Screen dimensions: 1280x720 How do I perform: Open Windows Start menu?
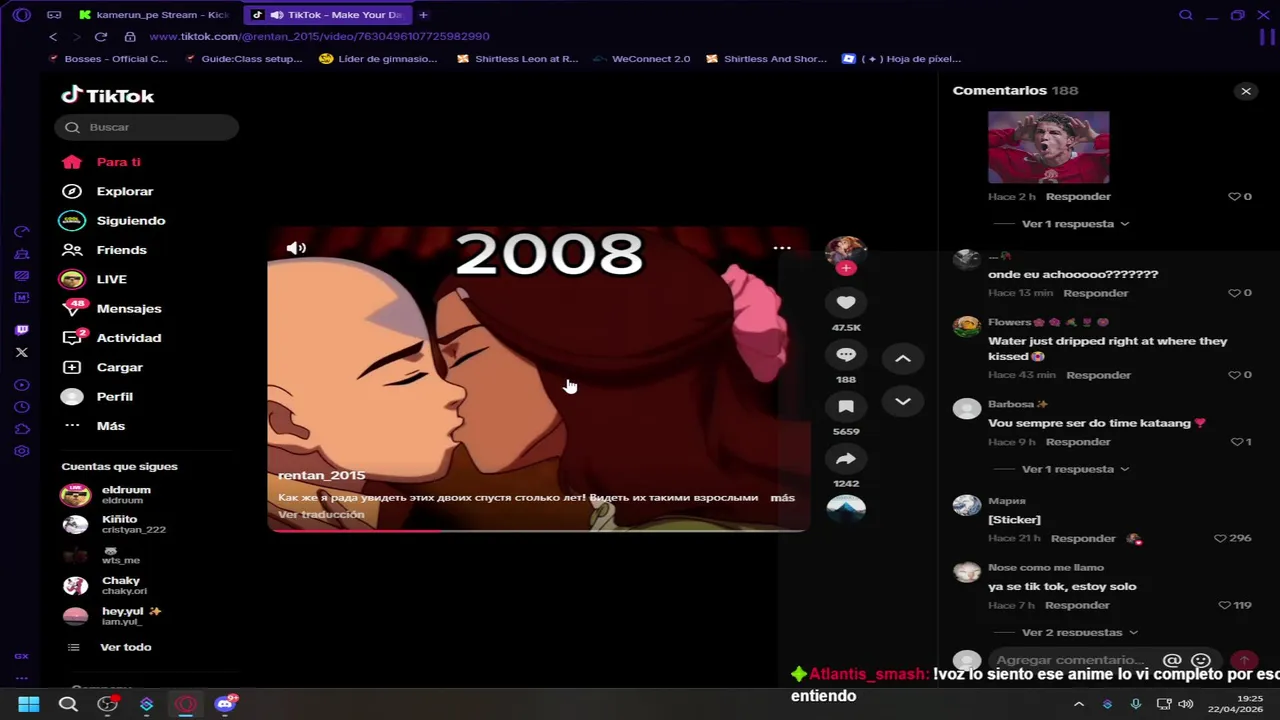[28, 704]
